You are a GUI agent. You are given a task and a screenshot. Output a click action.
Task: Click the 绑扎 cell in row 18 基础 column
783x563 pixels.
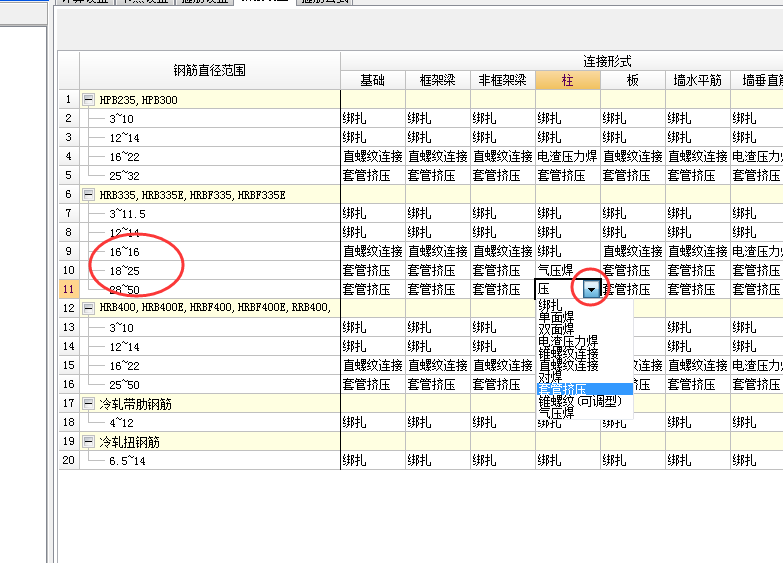click(373, 422)
